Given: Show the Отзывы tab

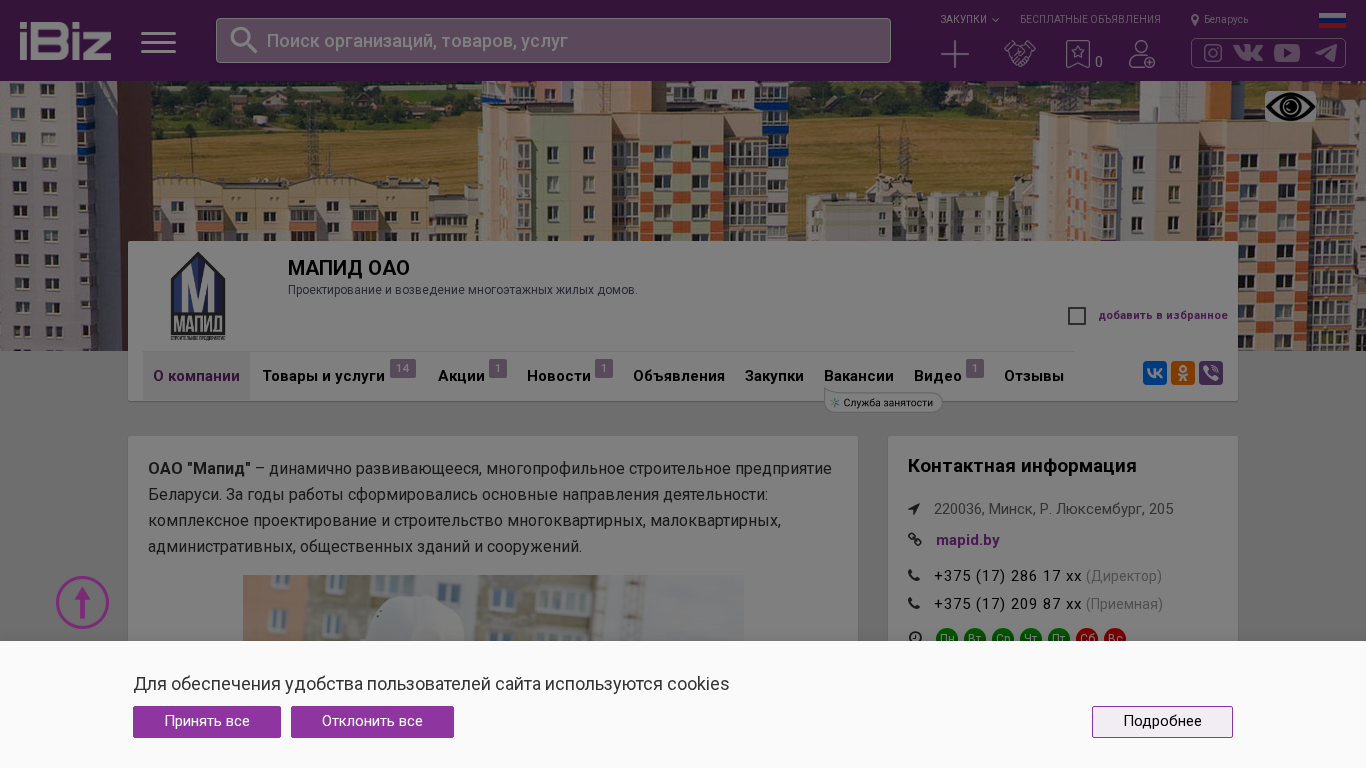Looking at the screenshot, I should click(1034, 376).
